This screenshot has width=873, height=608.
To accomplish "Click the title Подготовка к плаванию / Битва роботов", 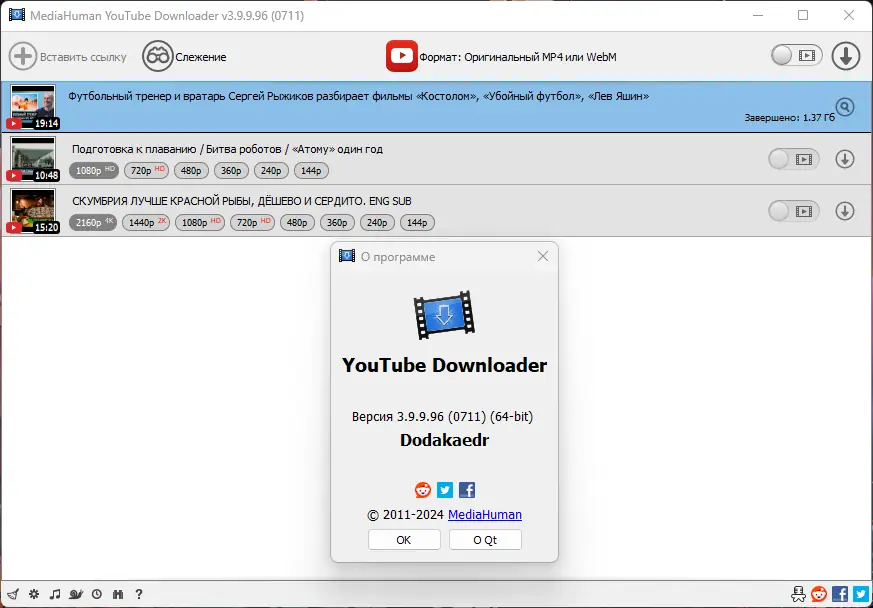I will point(227,149).
